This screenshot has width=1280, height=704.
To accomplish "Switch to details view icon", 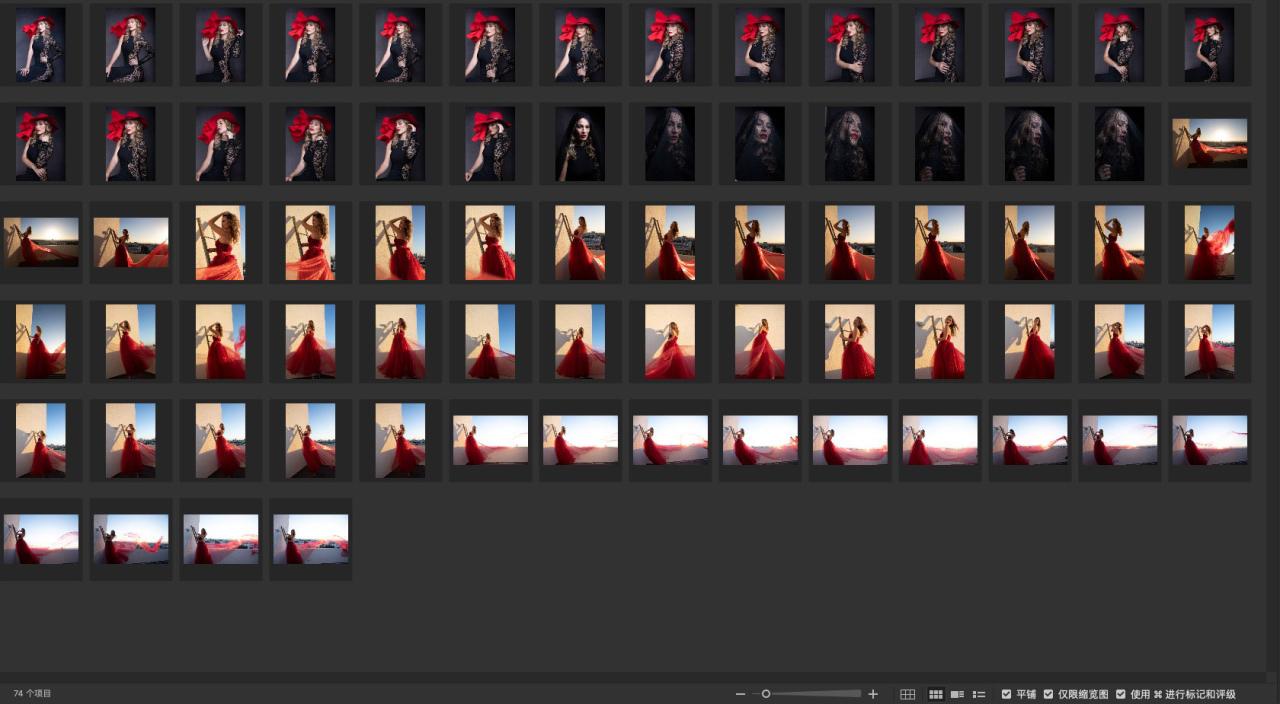I will pyautogui.click(x=957, y=694).
